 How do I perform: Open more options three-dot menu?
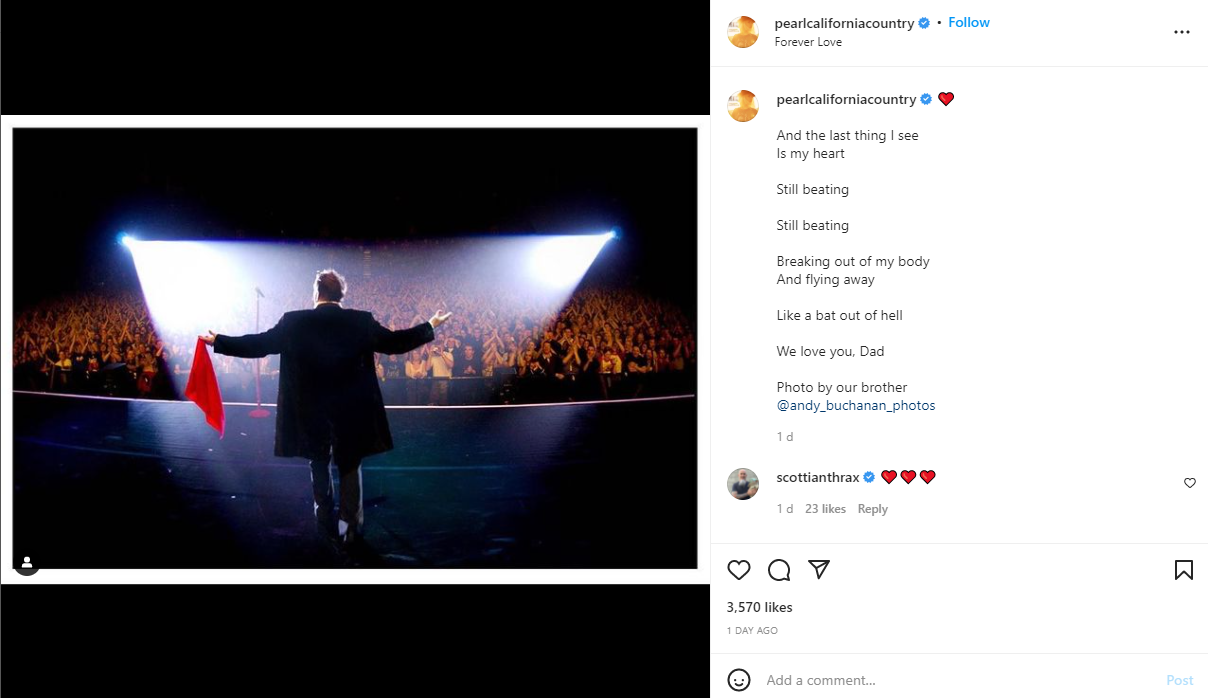click(x=1182, y=32)
